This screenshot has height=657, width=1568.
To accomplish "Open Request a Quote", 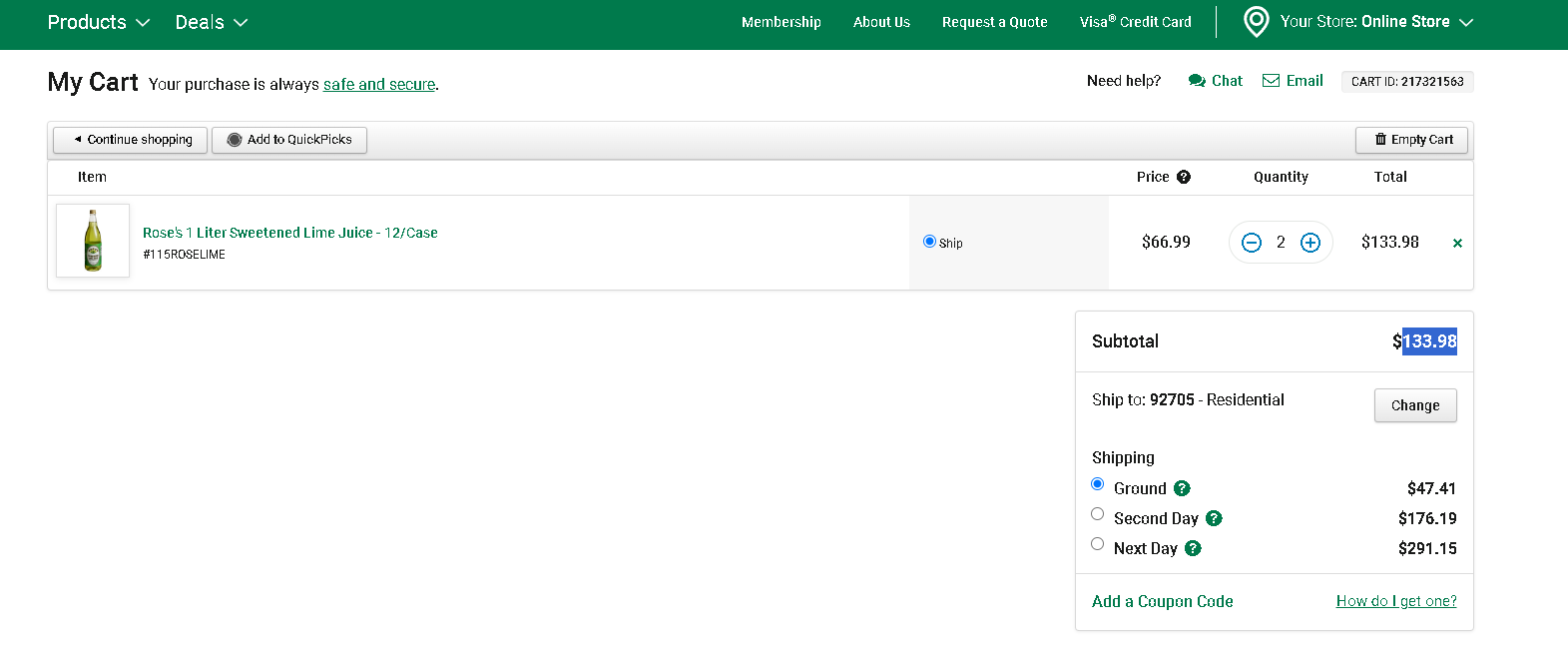I will pyautogui.click(x=994, y=22).
